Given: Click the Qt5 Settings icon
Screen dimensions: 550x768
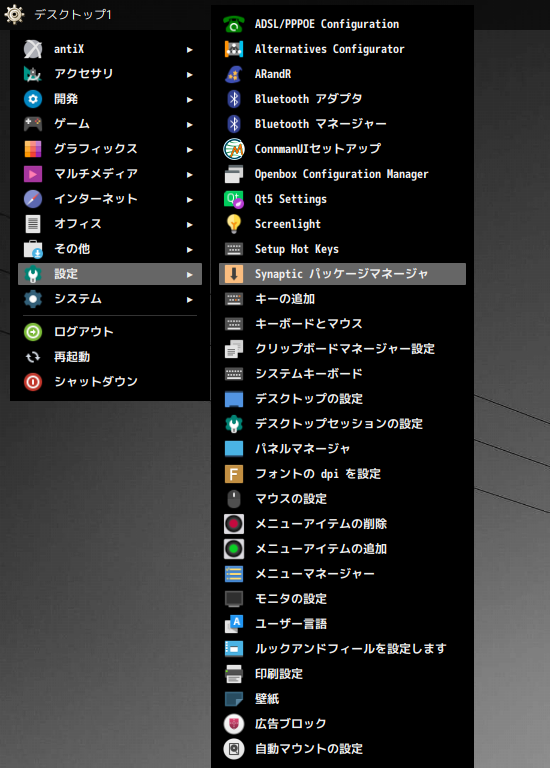Looking at the screenshot, I should click(234, 199).
